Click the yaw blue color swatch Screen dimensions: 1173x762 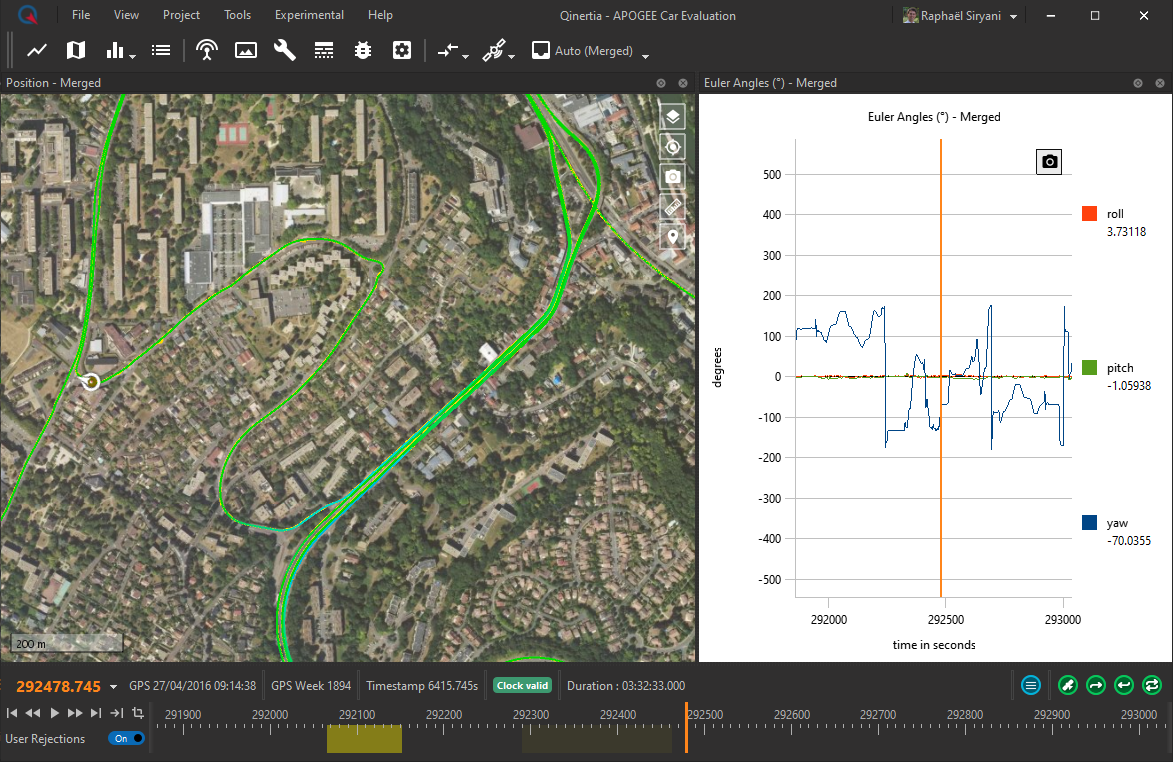click(x=1089, y=523)
